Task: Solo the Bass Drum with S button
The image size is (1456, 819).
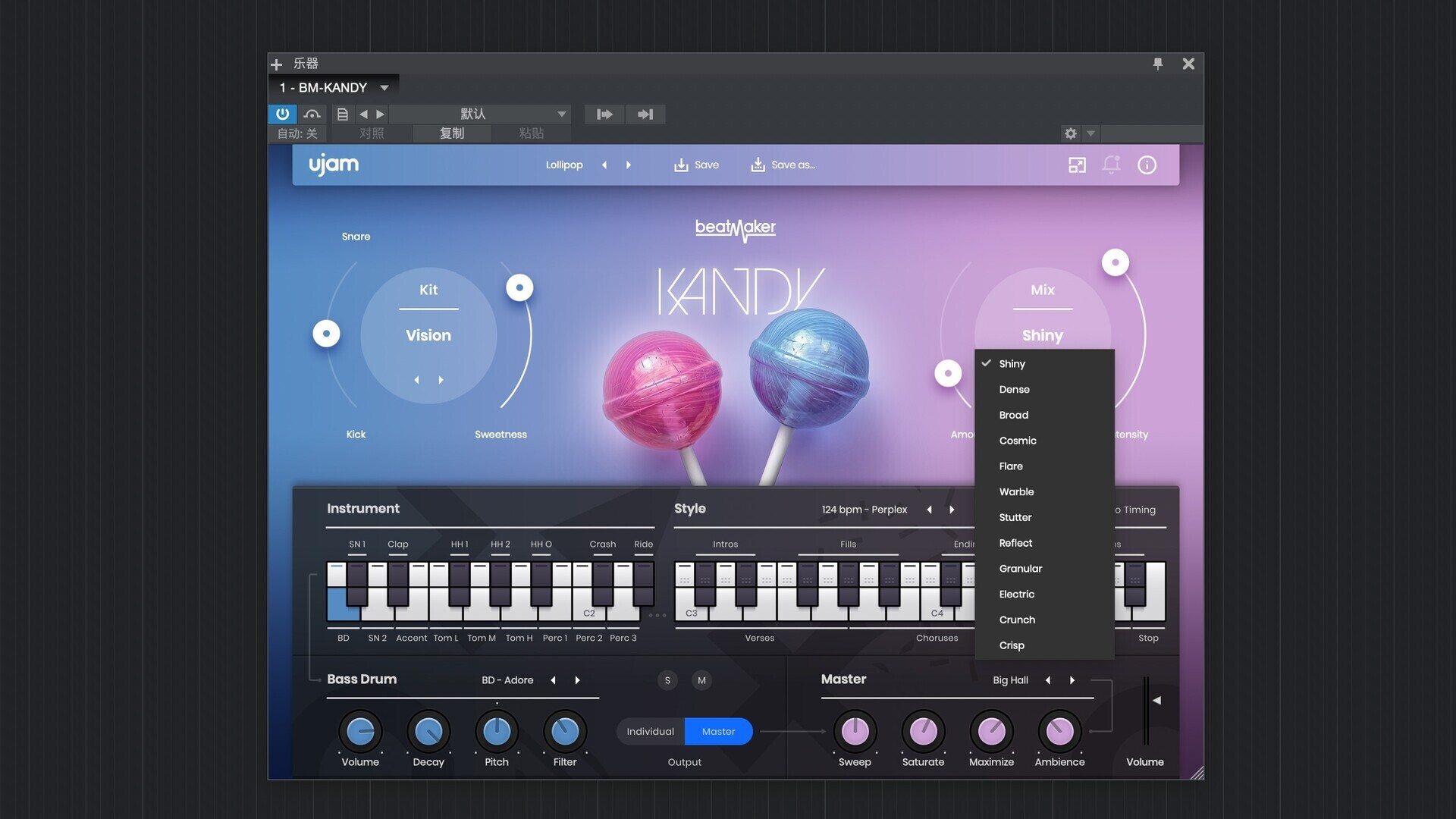Action: click(x=667, y=680)
